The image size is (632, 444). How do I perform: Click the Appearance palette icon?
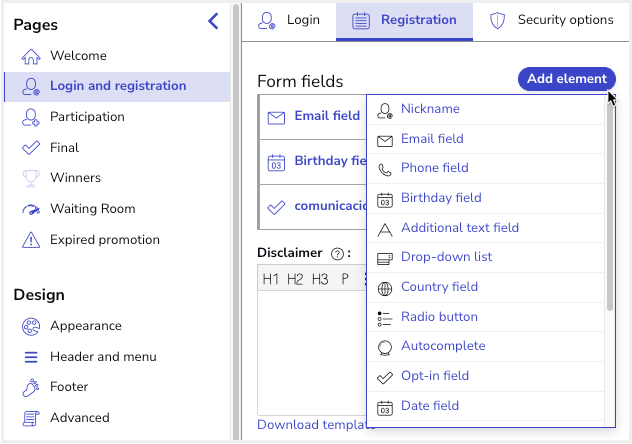[x=31, y=326]
